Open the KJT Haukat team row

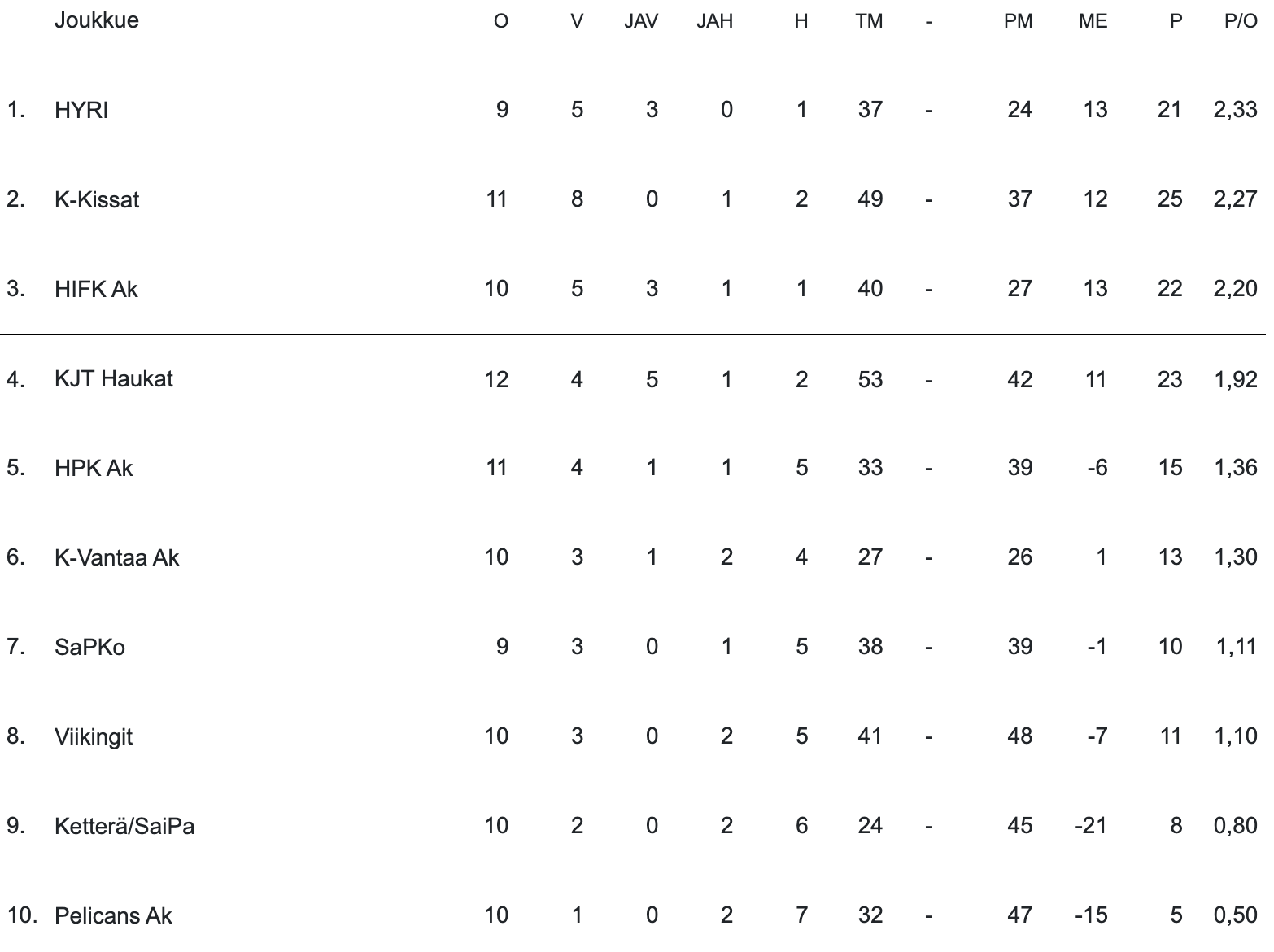click(x=114, y=378)
